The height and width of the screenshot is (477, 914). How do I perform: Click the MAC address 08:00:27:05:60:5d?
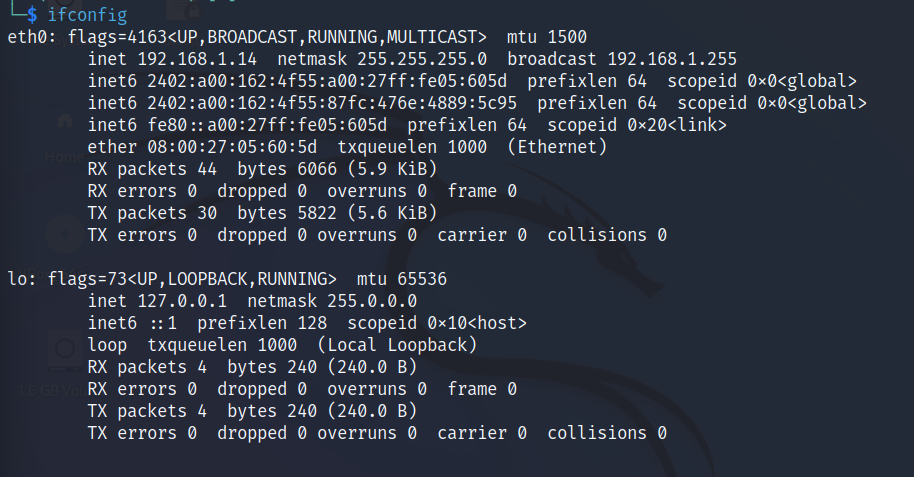pos(232,147)
